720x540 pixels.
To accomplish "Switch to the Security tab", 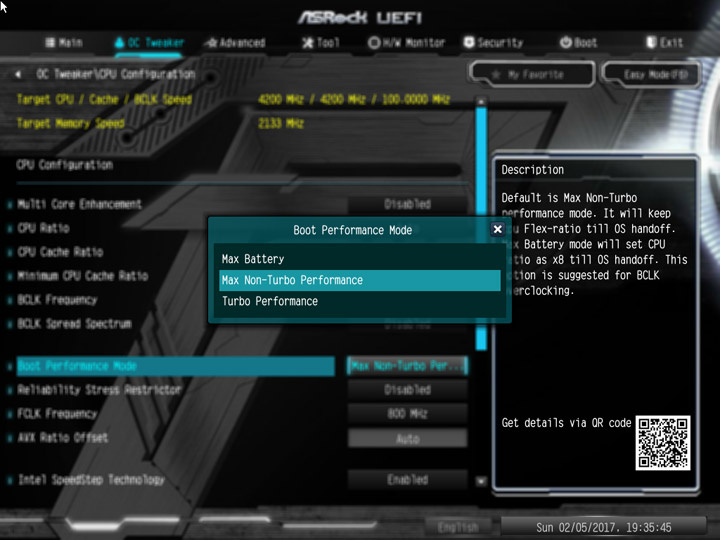I will click(494, 43).
